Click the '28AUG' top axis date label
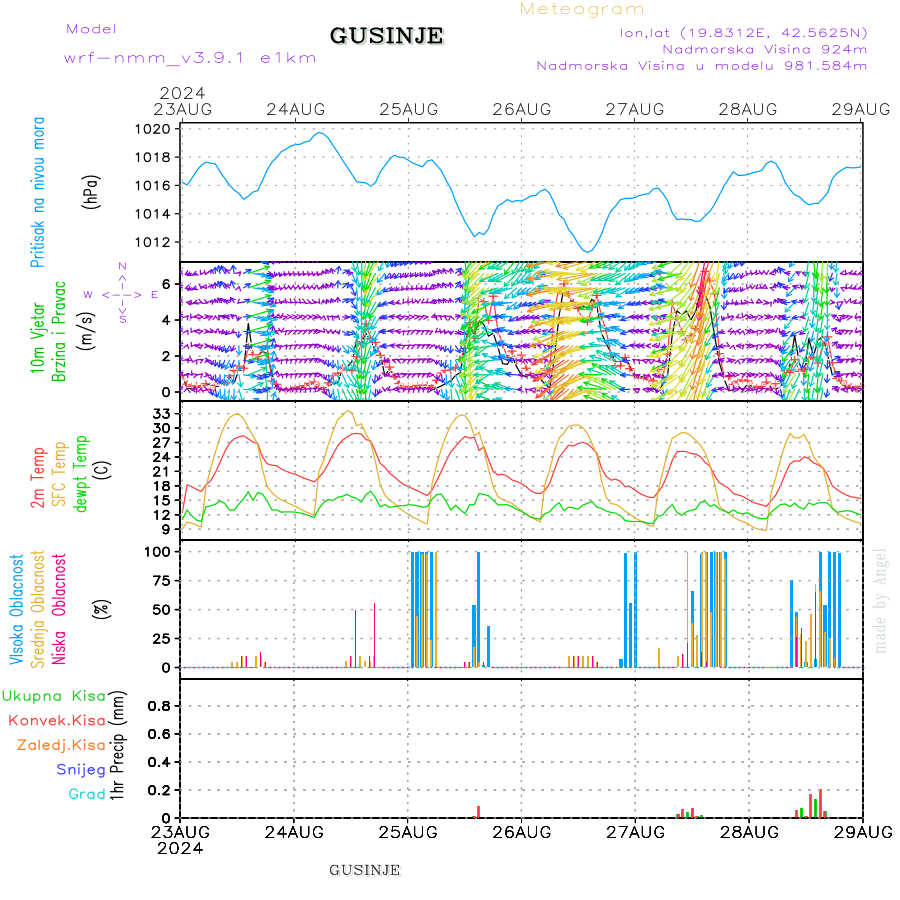The width and height of the screenshot is (900, 900). pos(748,109)
